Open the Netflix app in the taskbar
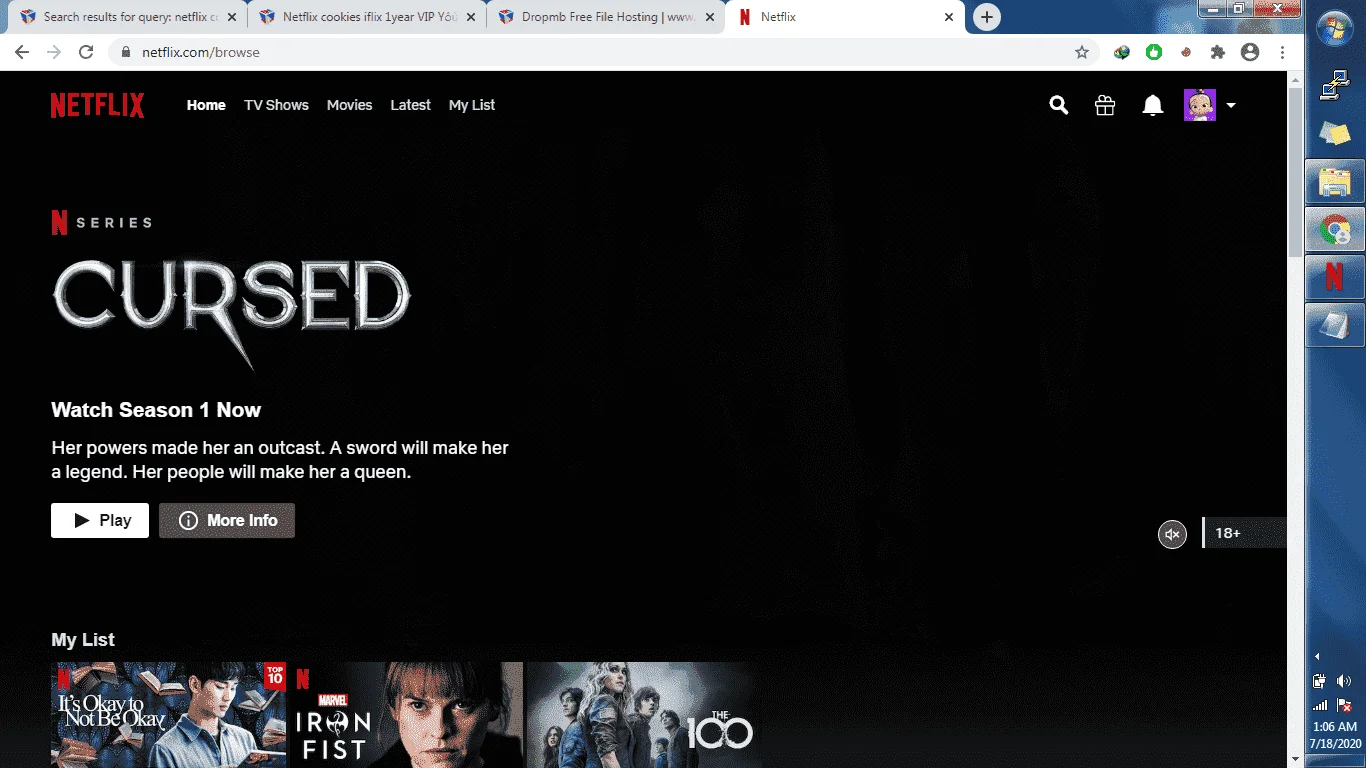The height and width of the screenshot is (768, 1366). pos(1335,276)
